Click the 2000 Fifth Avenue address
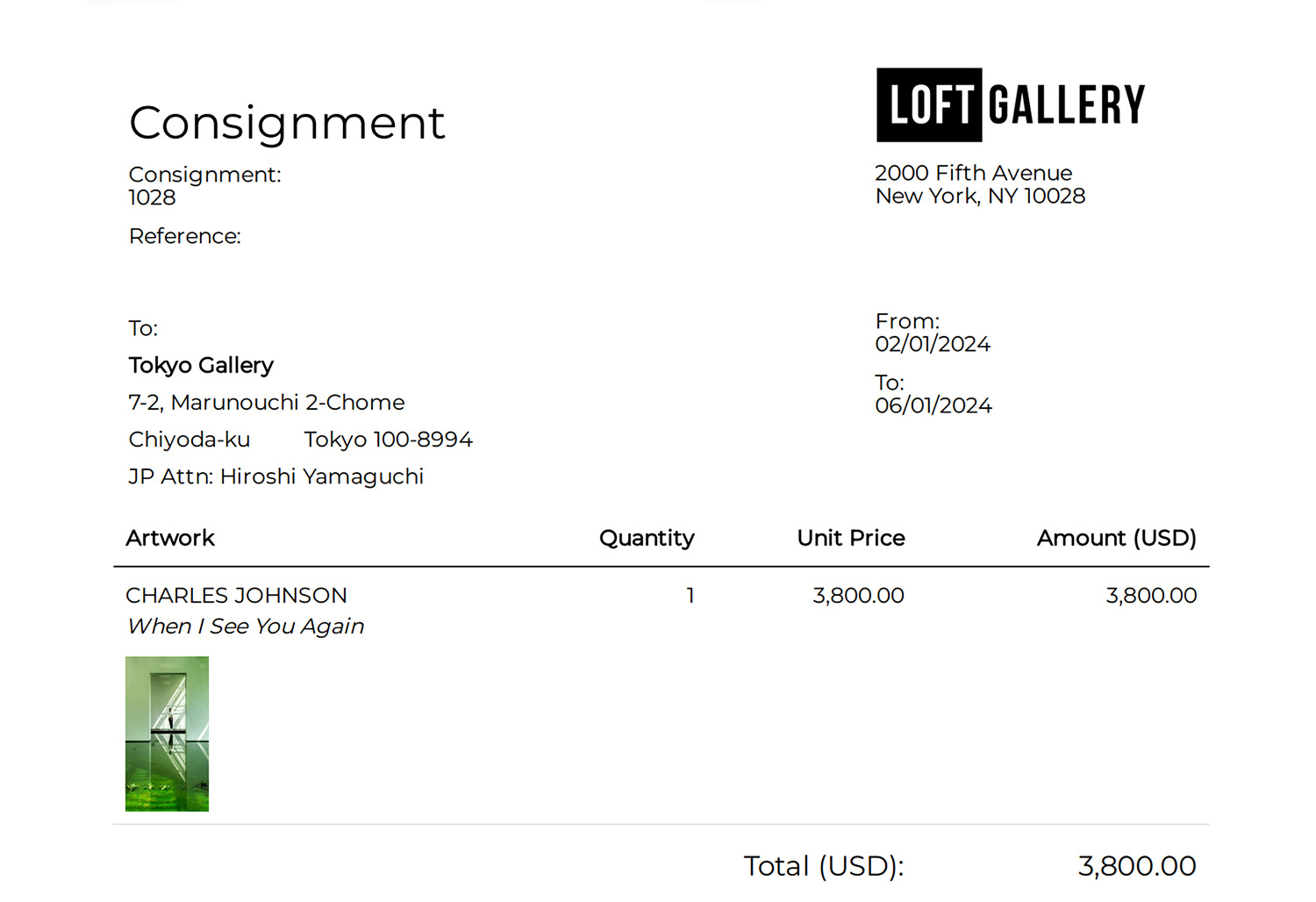 click(973, 173)
